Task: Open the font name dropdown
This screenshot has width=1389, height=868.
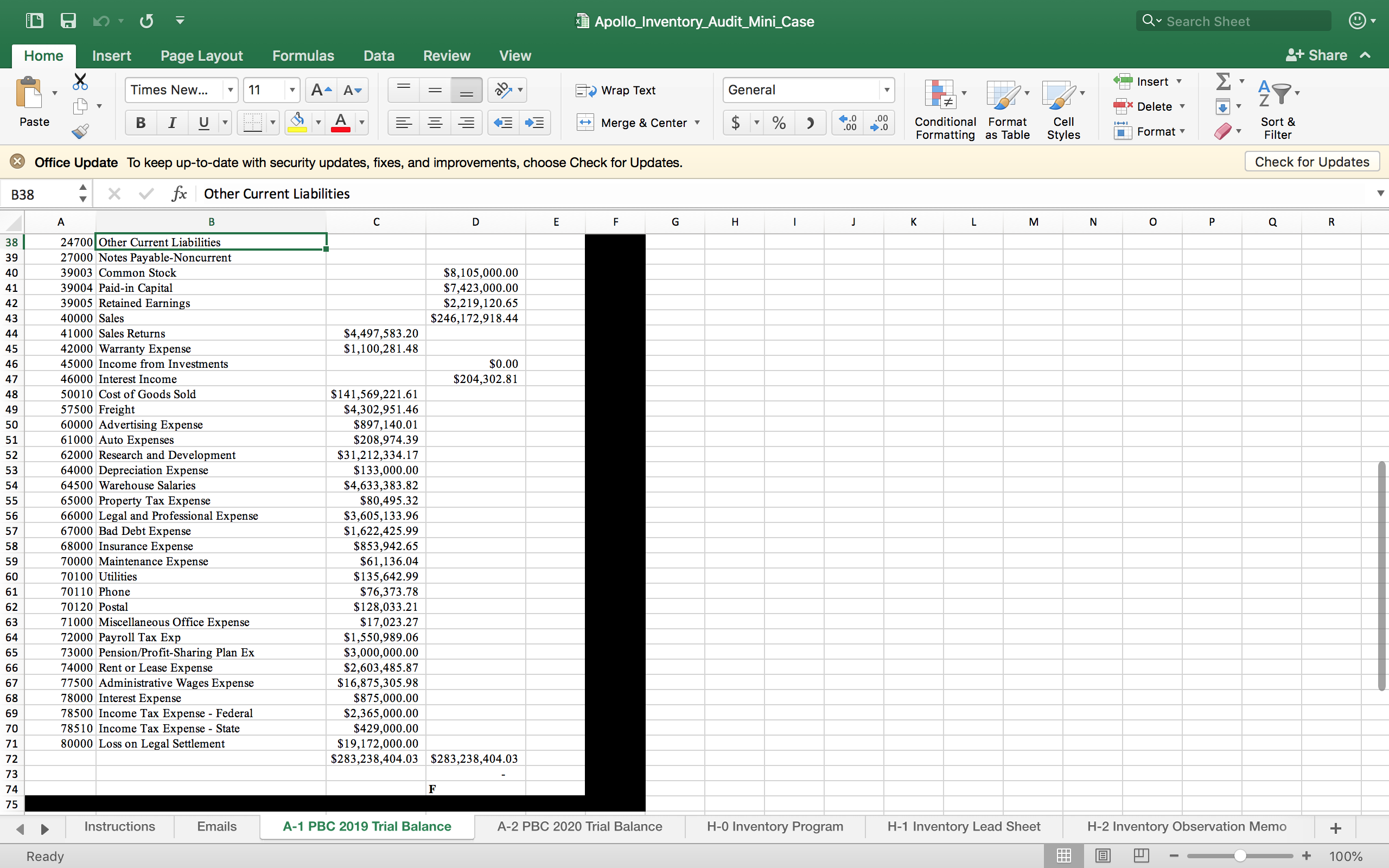Action: click(x=230, y=90)
